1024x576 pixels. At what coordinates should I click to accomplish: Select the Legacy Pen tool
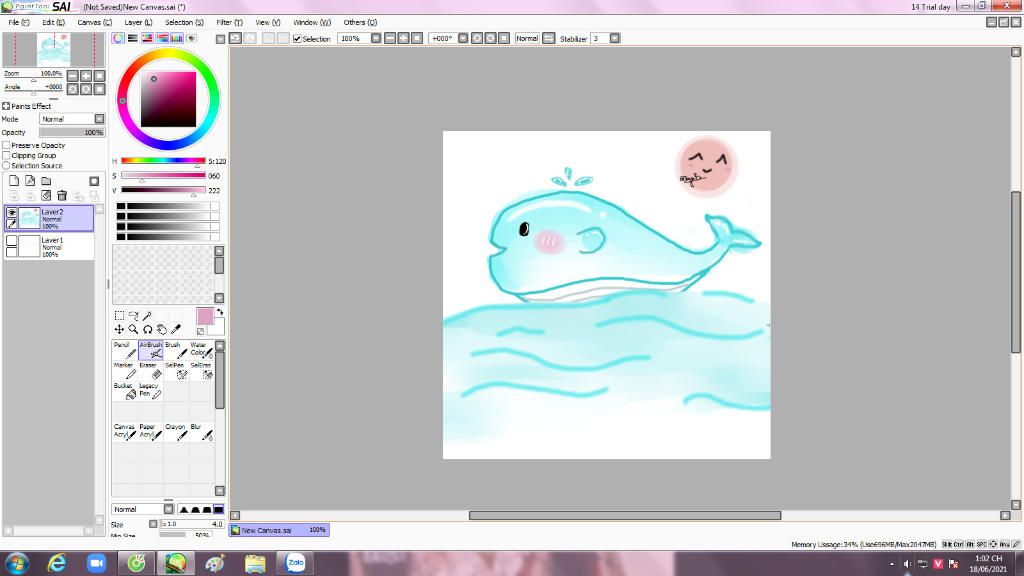pos(150,391)
